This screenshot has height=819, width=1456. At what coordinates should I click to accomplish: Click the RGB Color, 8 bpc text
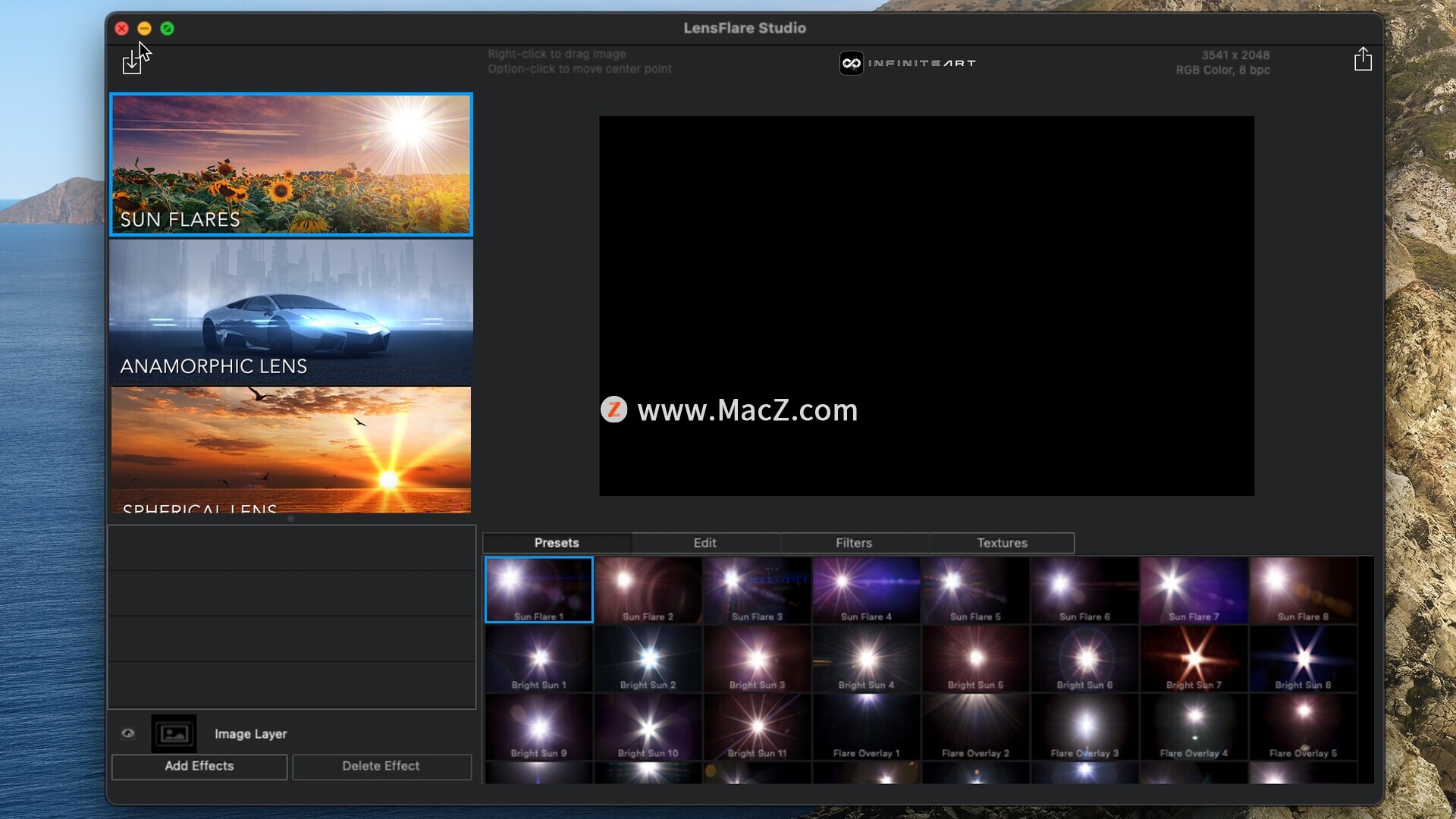[1222, 70]
